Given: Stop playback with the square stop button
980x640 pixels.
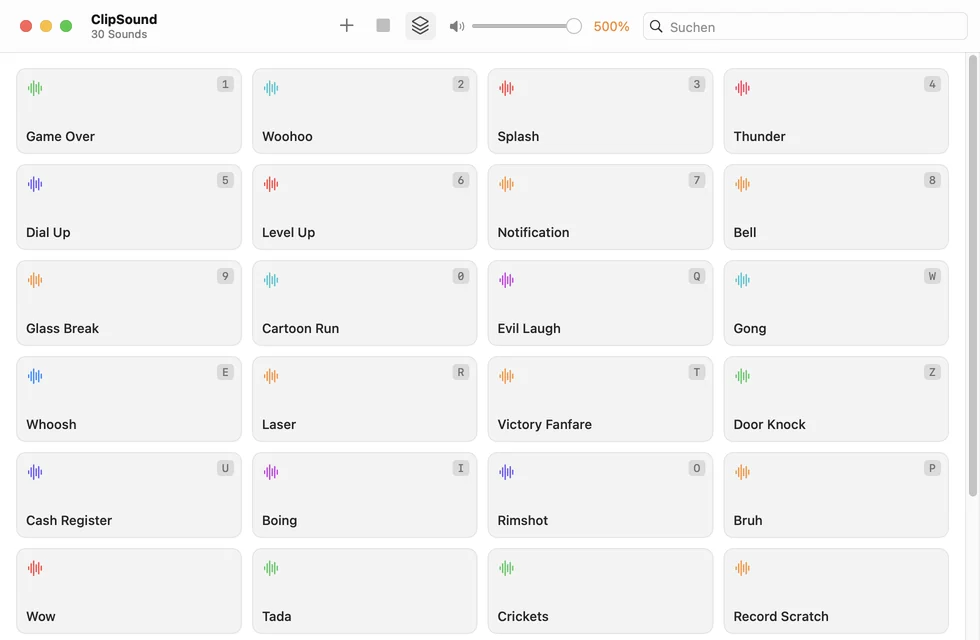Looking at the screenshot, I should (x=383, y=26).
